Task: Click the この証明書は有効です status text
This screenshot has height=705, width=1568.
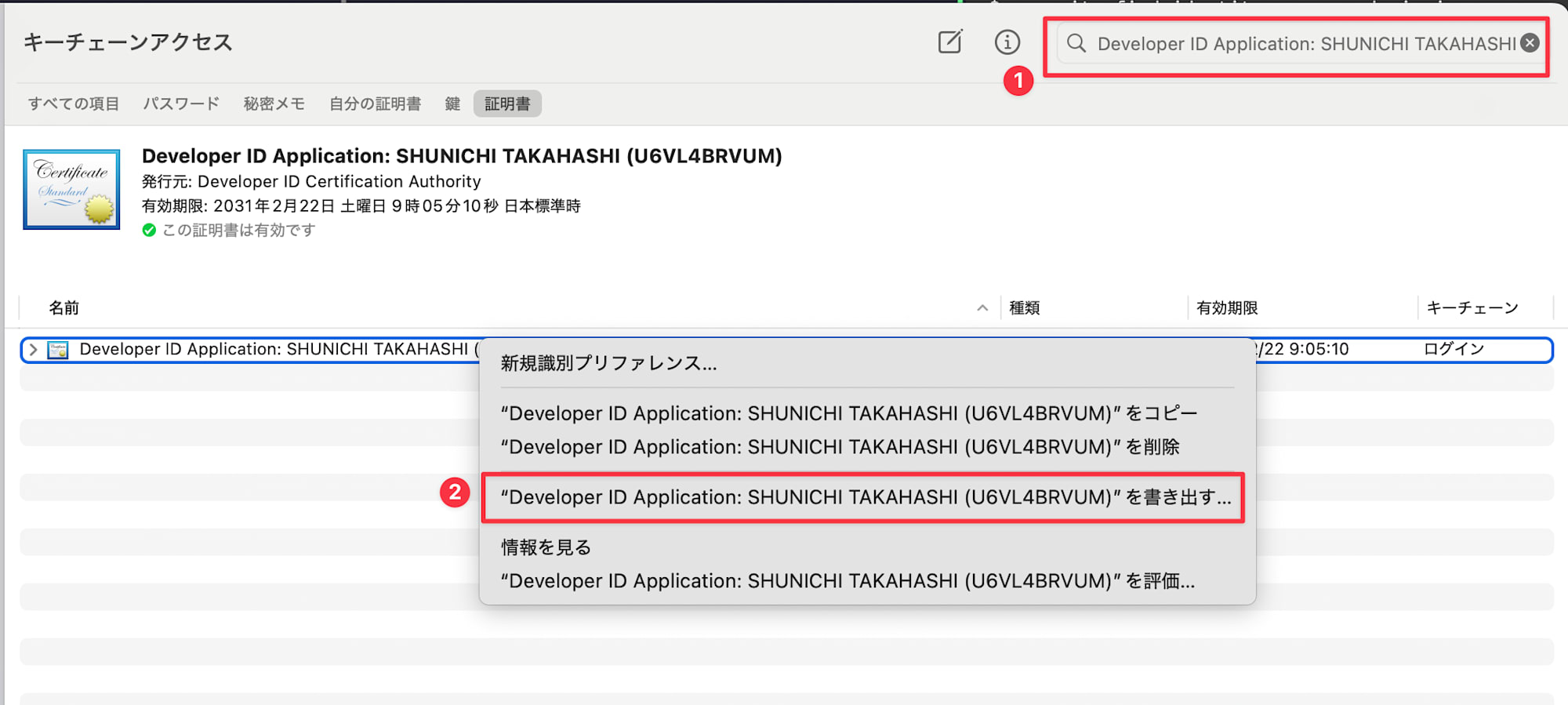Action: [238, 231]
